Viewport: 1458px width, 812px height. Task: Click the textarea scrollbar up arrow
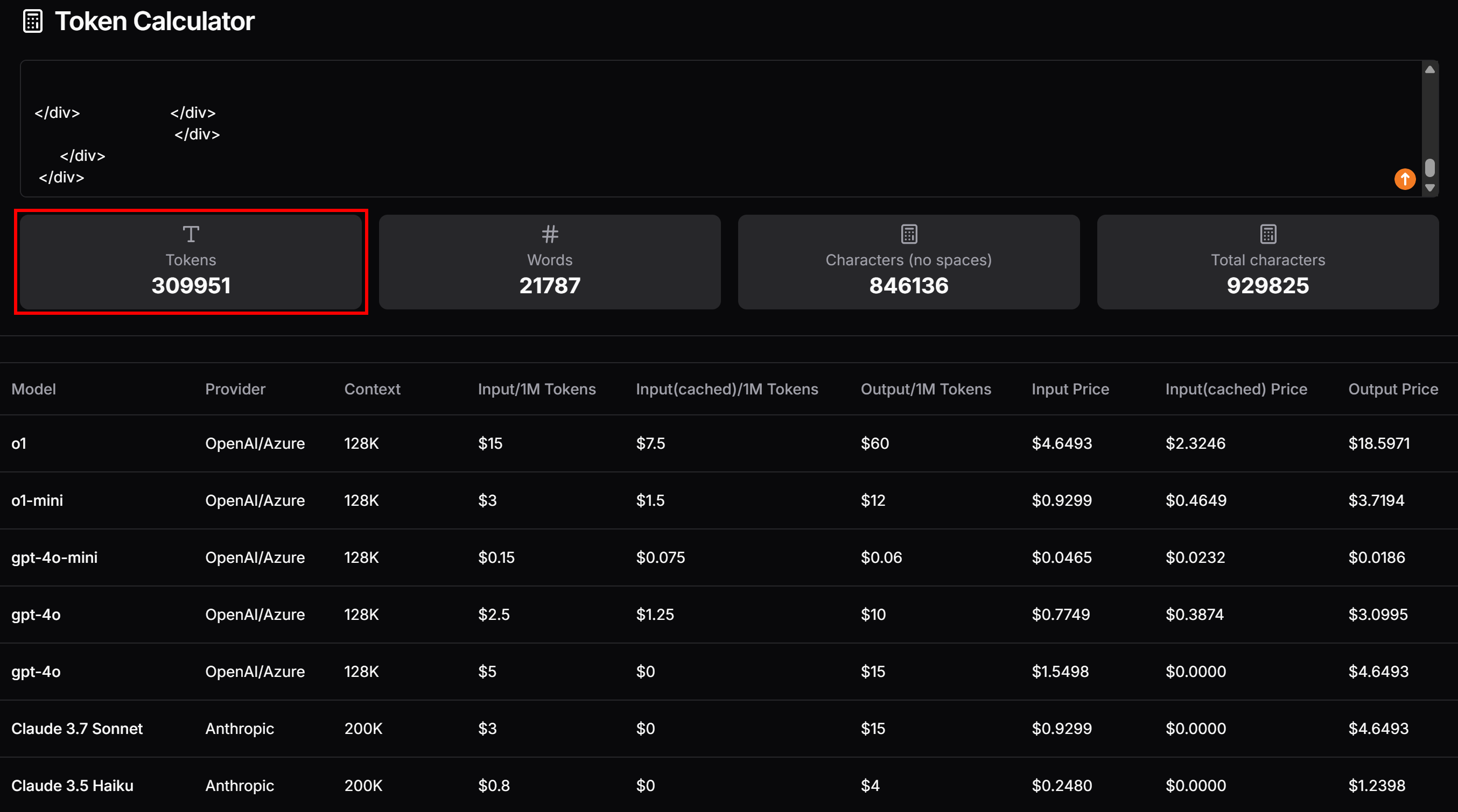[x=1429, y=69]
